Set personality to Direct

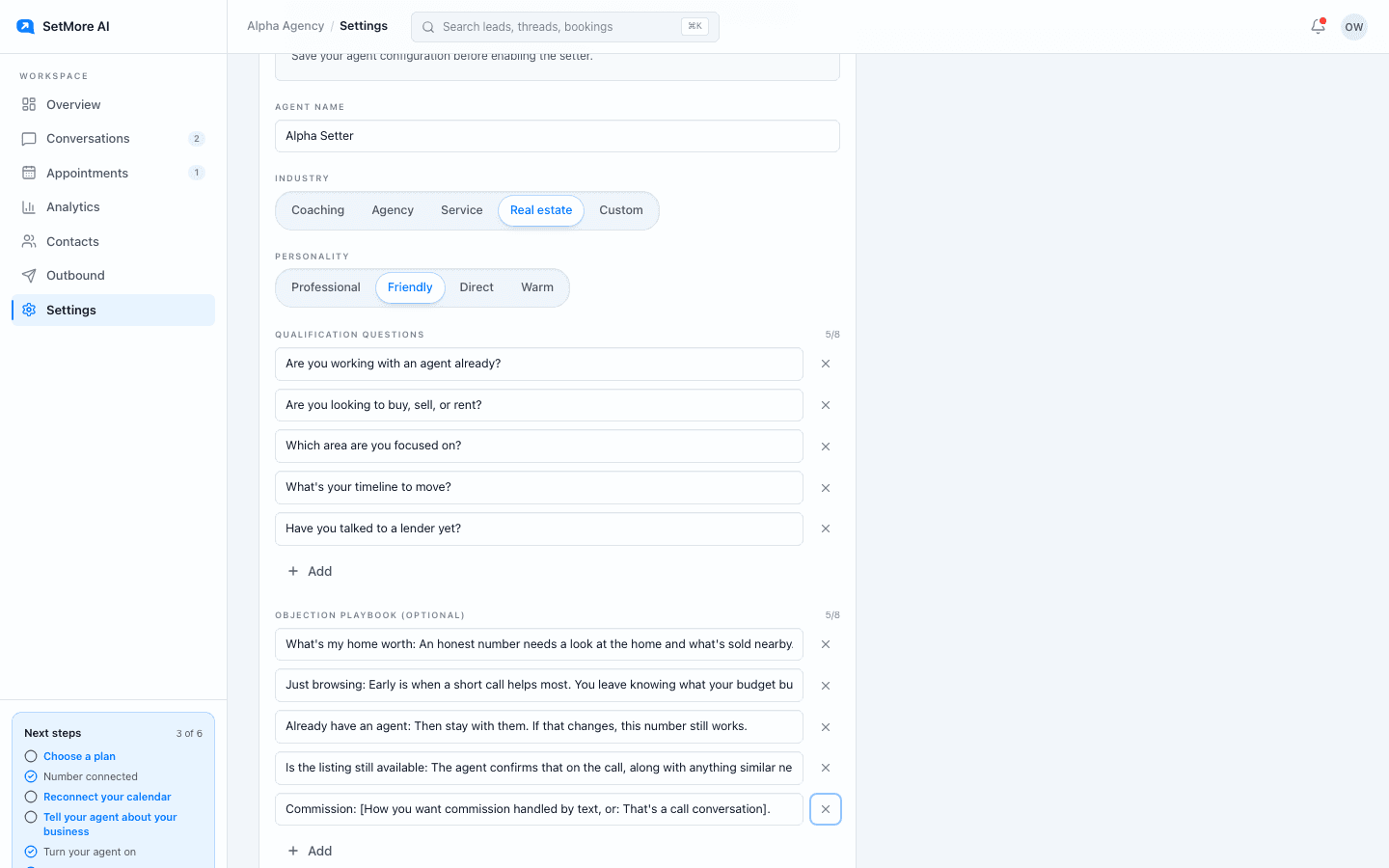click(477, 287)
